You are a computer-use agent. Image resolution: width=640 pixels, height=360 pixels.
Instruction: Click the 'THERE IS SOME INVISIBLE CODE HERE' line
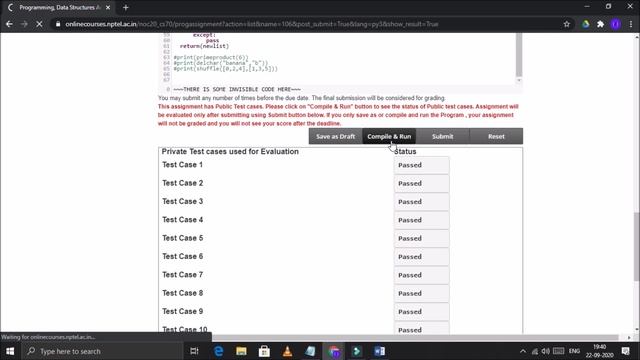[x=237, y=89]
